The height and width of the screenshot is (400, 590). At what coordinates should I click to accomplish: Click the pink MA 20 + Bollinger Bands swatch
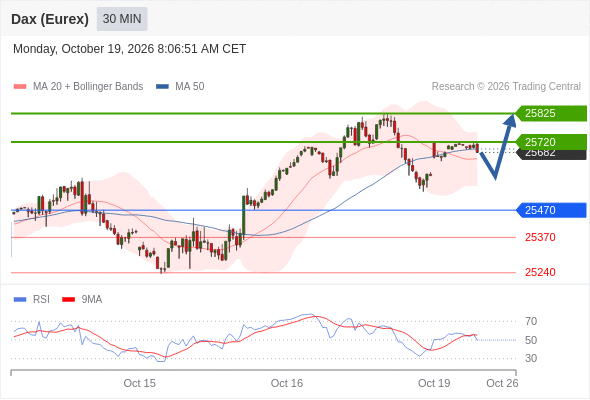[x=20, y=87]
